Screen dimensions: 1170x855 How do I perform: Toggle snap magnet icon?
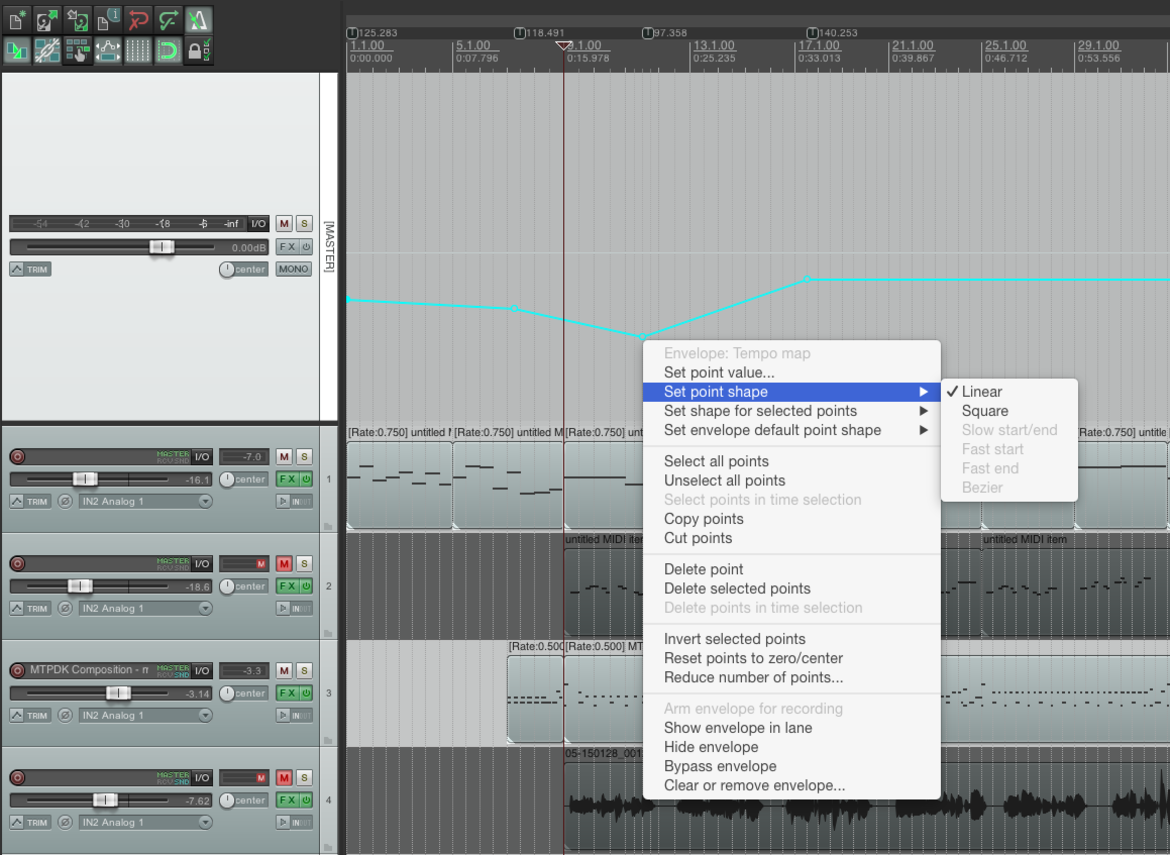(168, 51)
